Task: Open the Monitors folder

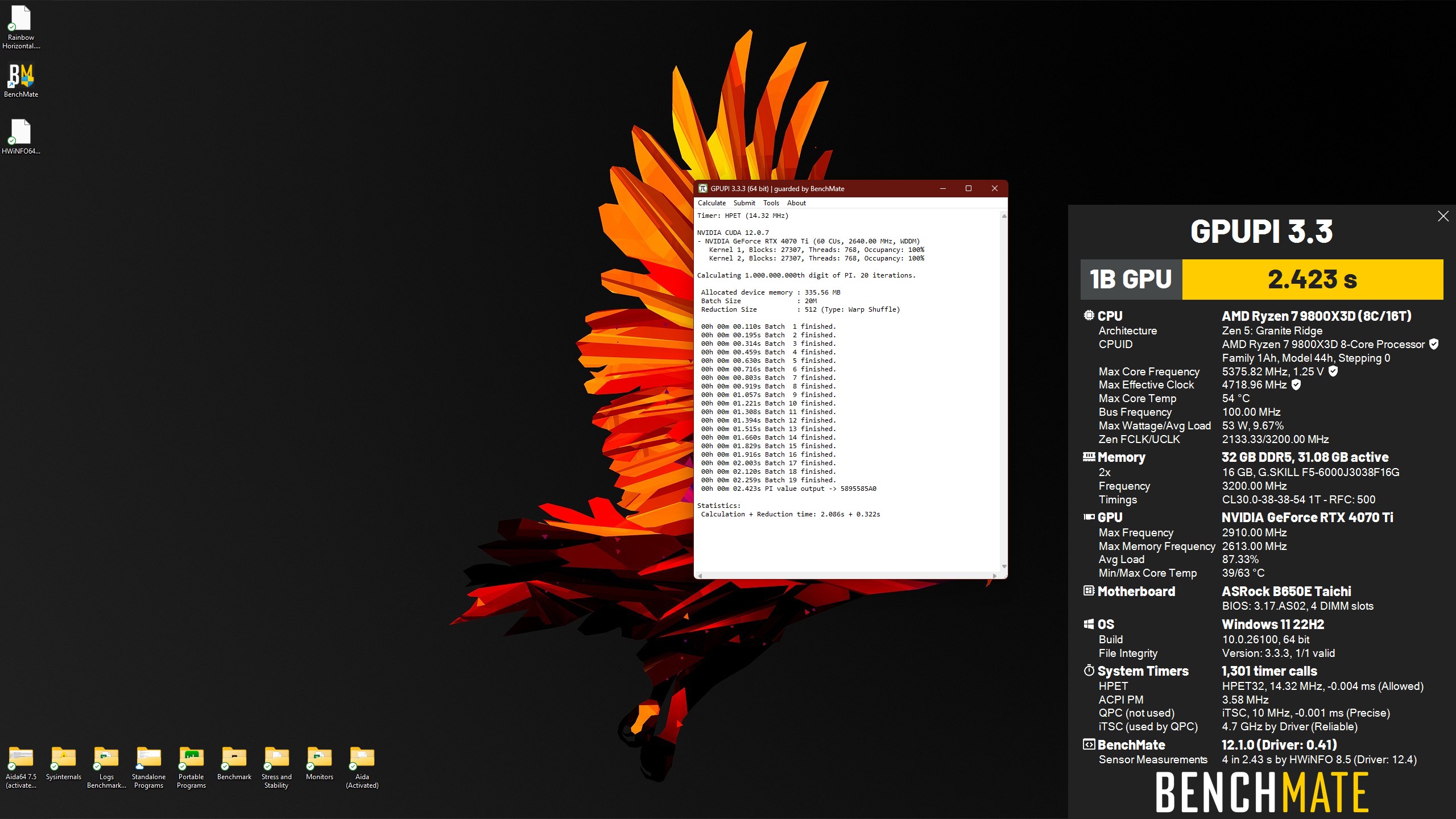Action: pos(320,764)
